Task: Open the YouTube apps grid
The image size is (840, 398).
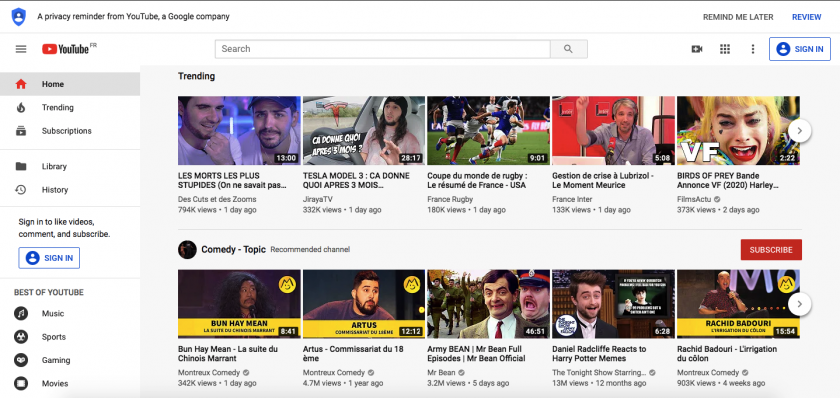Action: pyautogui.click(x=725, y=49)
